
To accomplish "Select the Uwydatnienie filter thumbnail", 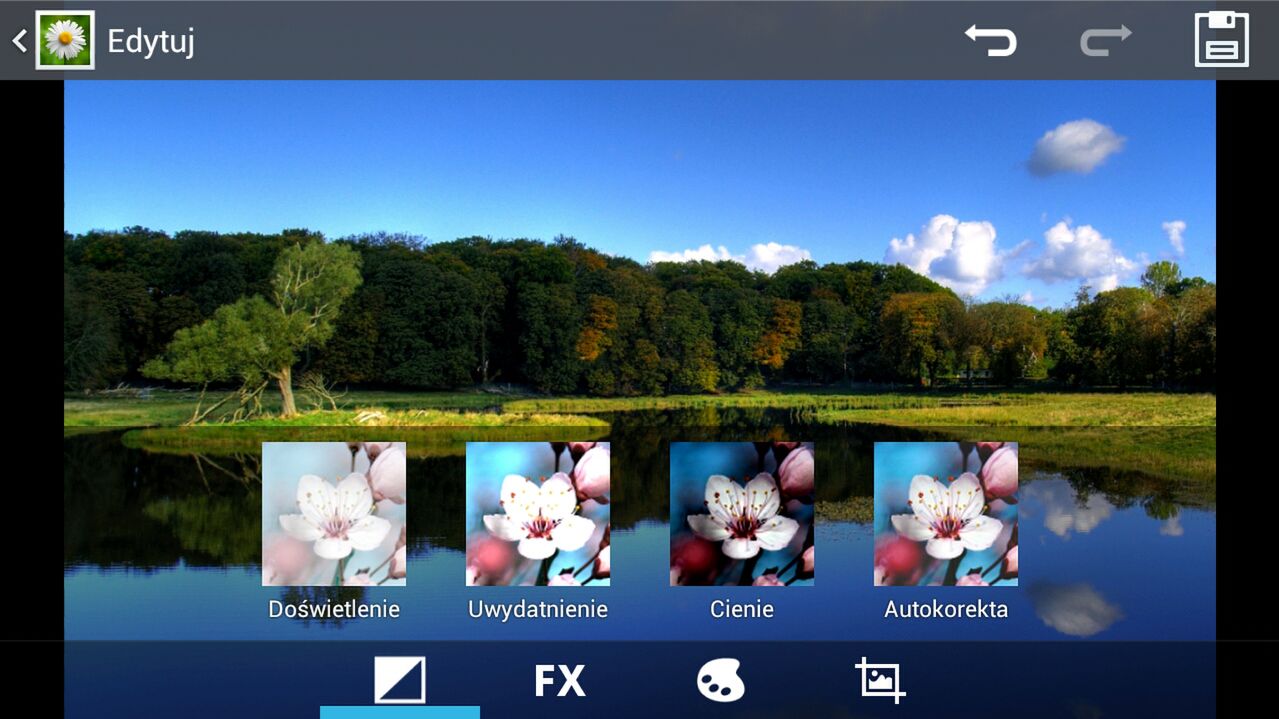I will 538,514.
